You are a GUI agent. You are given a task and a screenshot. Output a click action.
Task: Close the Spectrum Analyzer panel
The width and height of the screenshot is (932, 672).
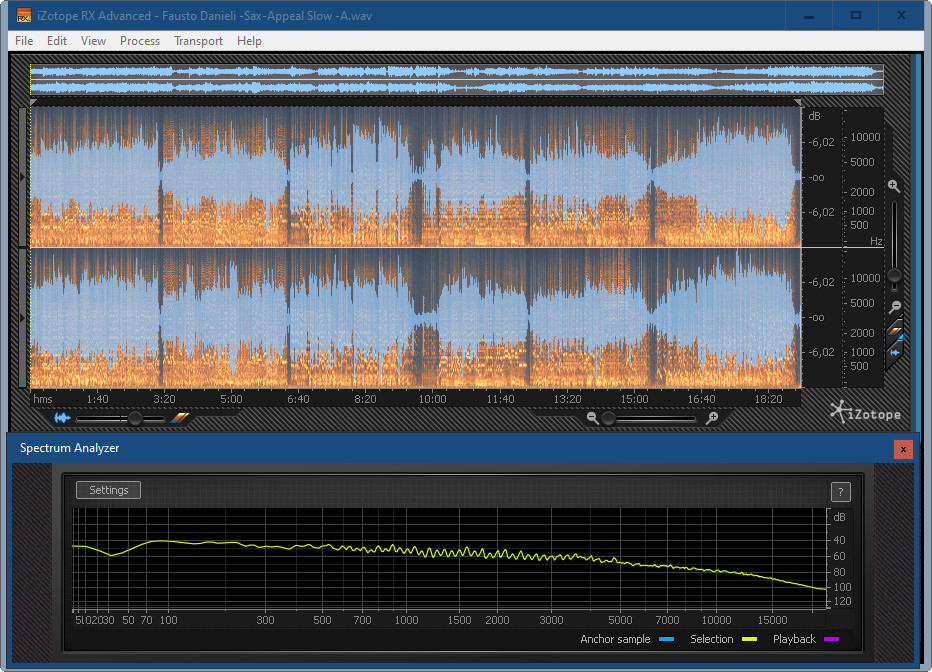click(903, 449)
